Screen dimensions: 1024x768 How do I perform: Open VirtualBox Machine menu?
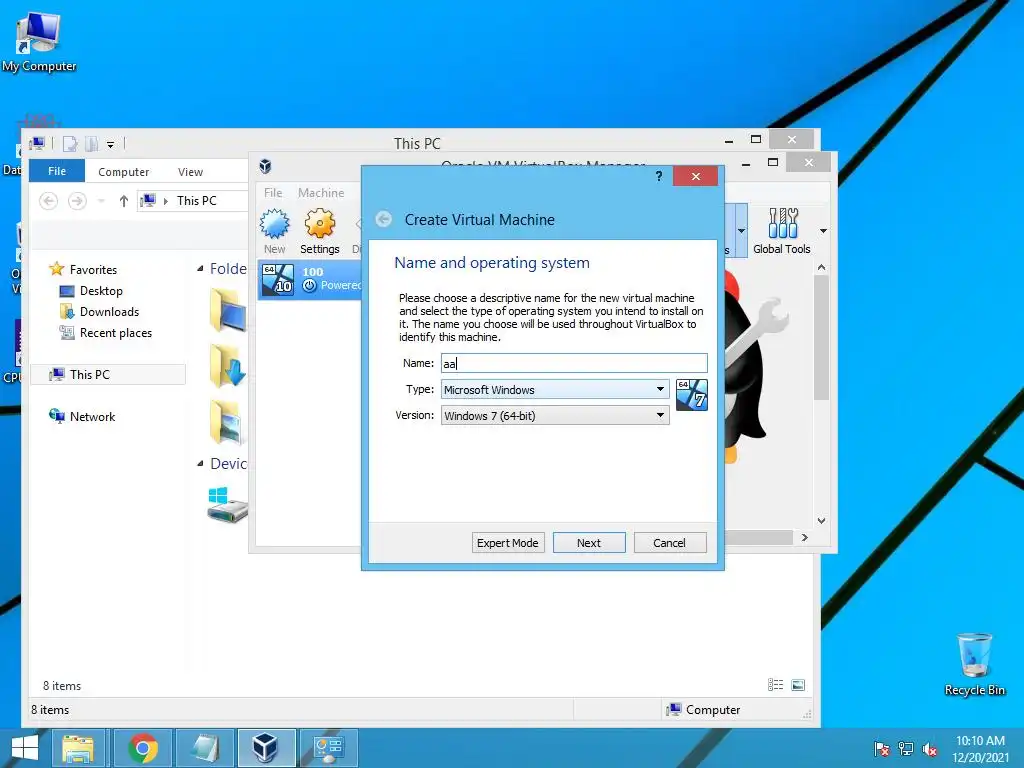click(321, 193)
